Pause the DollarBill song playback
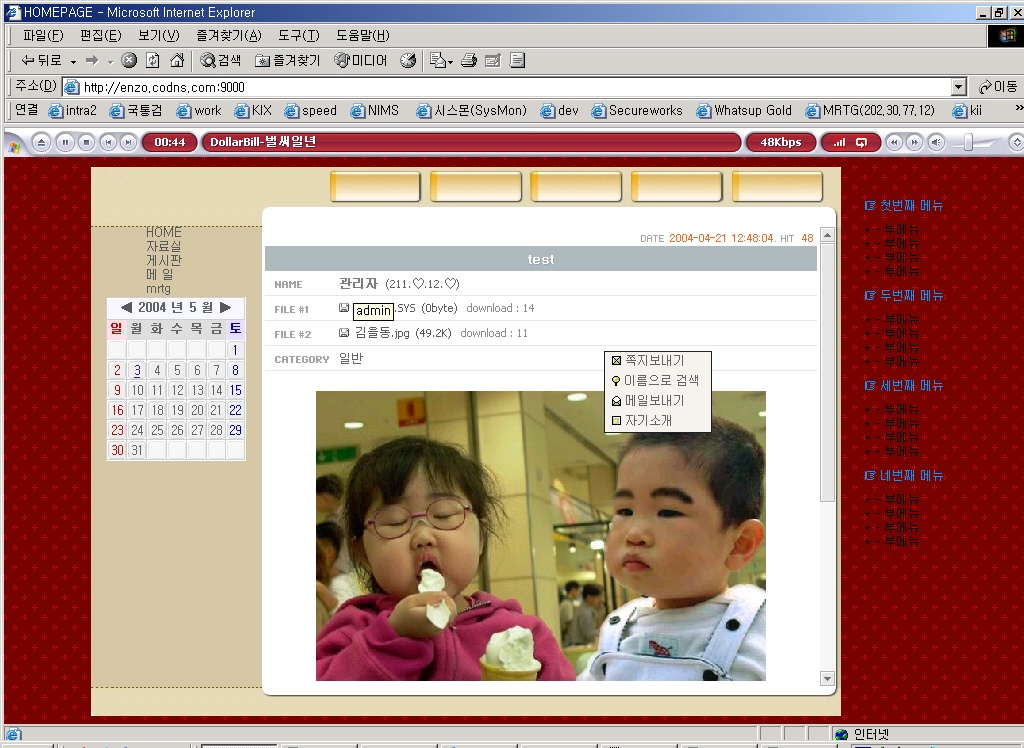Image resolution: width=1024 pixels, height=748 pixels. pyautogui.click(x=65, y=142)
